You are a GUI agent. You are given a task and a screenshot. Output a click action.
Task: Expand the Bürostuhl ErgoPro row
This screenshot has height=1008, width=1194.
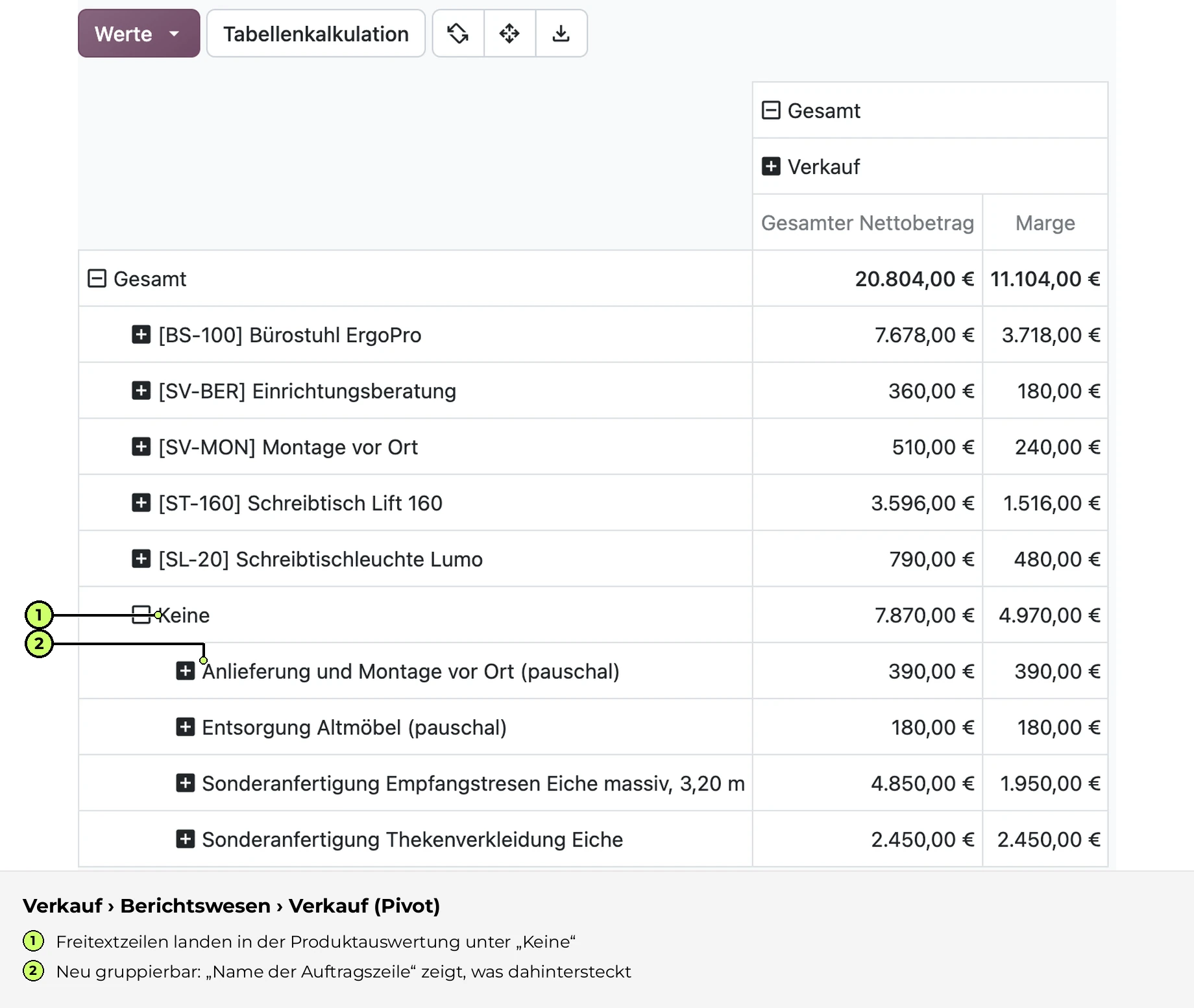(x=141, y=335)
